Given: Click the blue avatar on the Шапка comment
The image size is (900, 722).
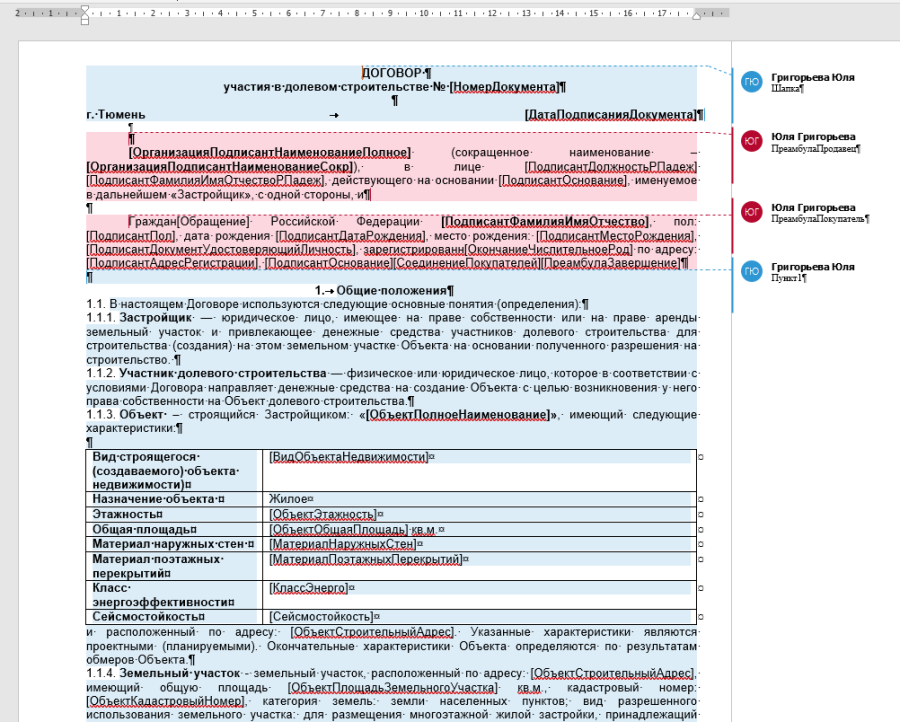Looking at the screenshot, I should coord(751,82).
